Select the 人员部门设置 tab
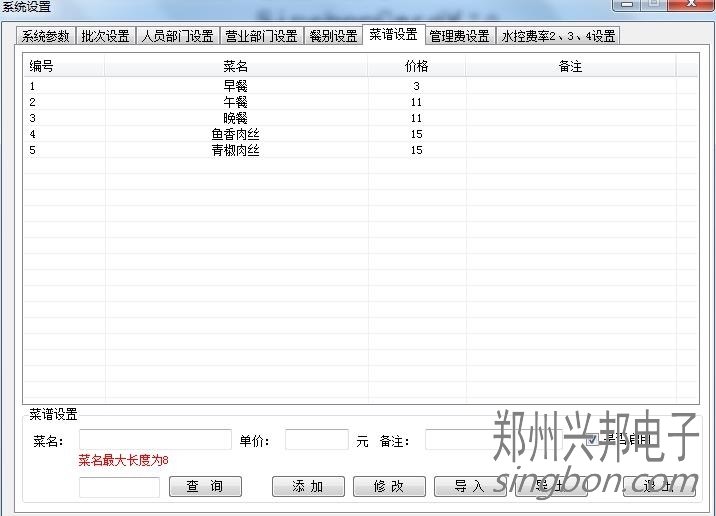 [176, 36]
